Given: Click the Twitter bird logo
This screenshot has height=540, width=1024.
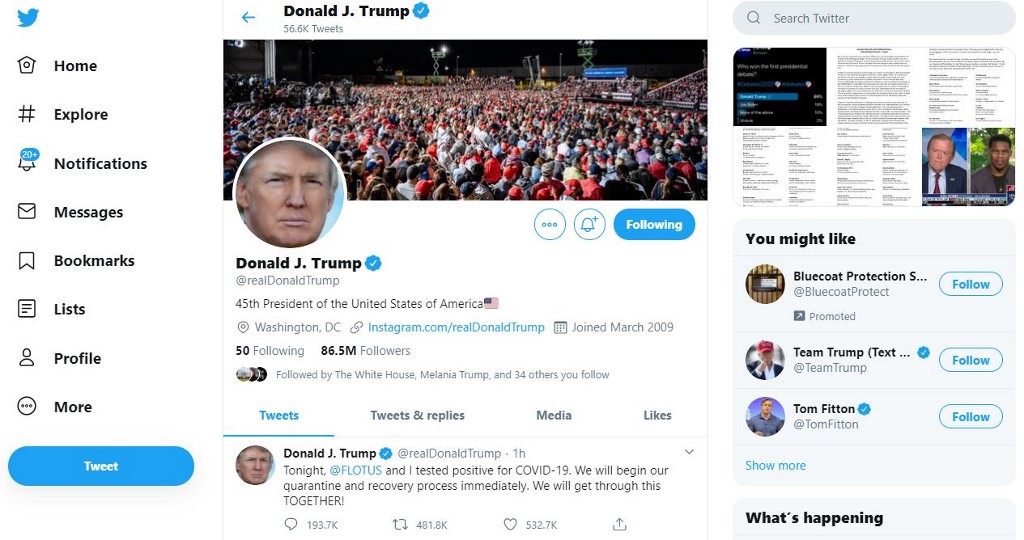Looking at the screenshot, I should pos(28,17).
